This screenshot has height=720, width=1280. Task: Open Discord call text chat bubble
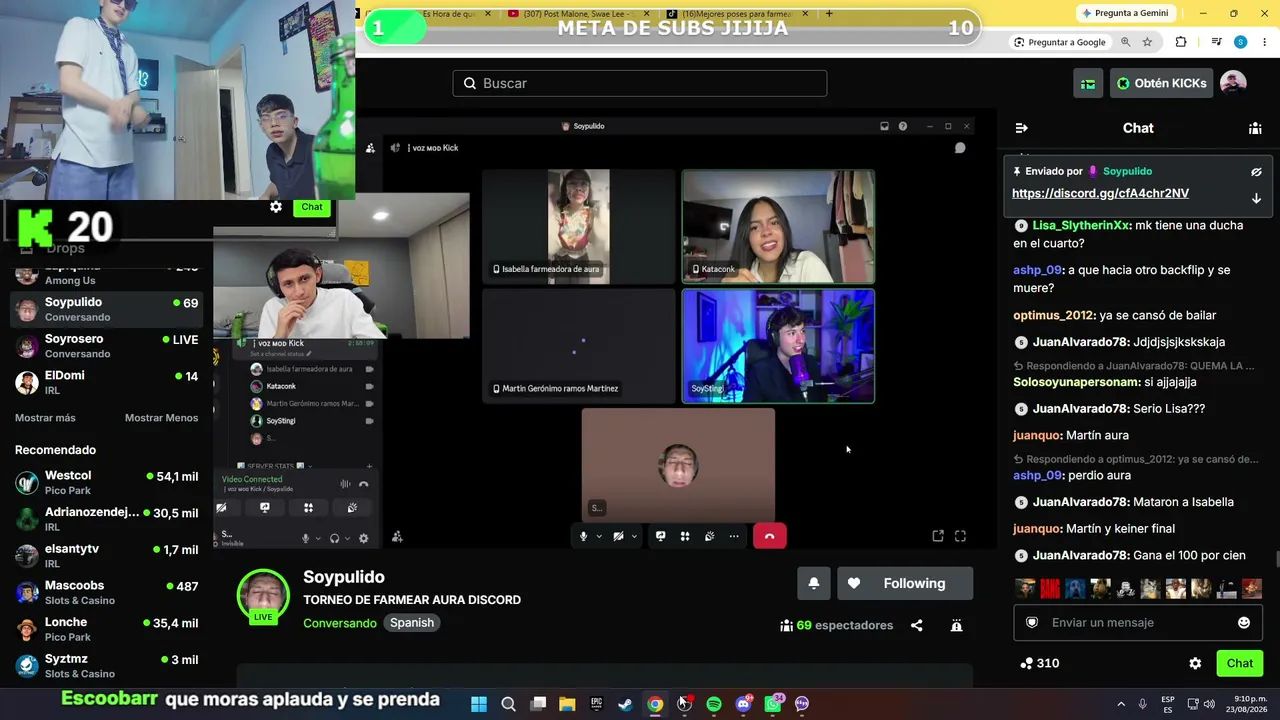[x=960, y=148]
